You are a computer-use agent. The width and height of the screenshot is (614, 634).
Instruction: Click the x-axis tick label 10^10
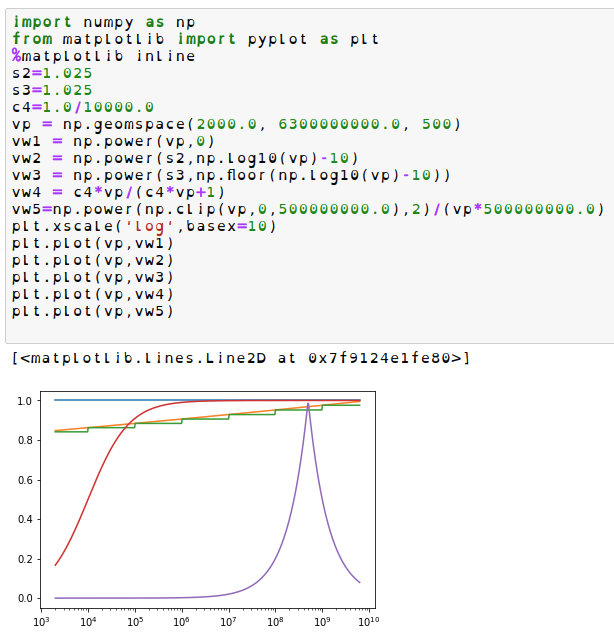[369, 621]
